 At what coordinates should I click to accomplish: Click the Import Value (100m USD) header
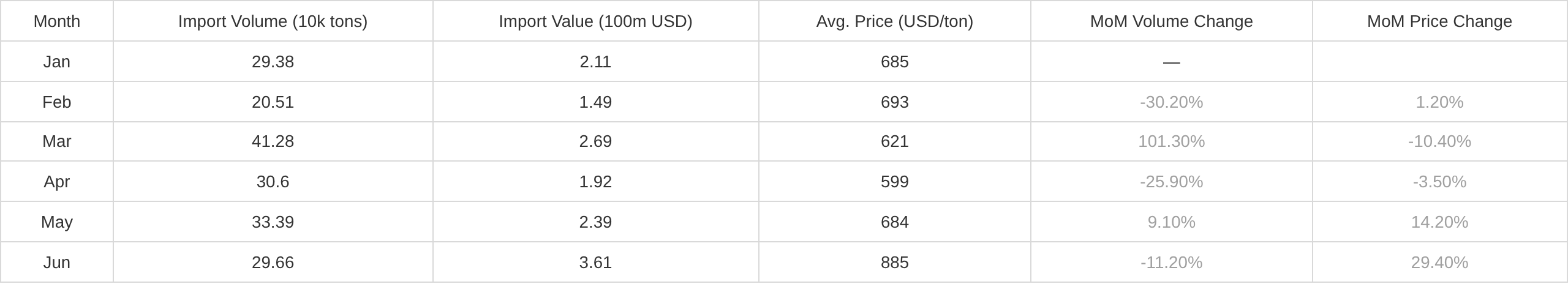595,21
